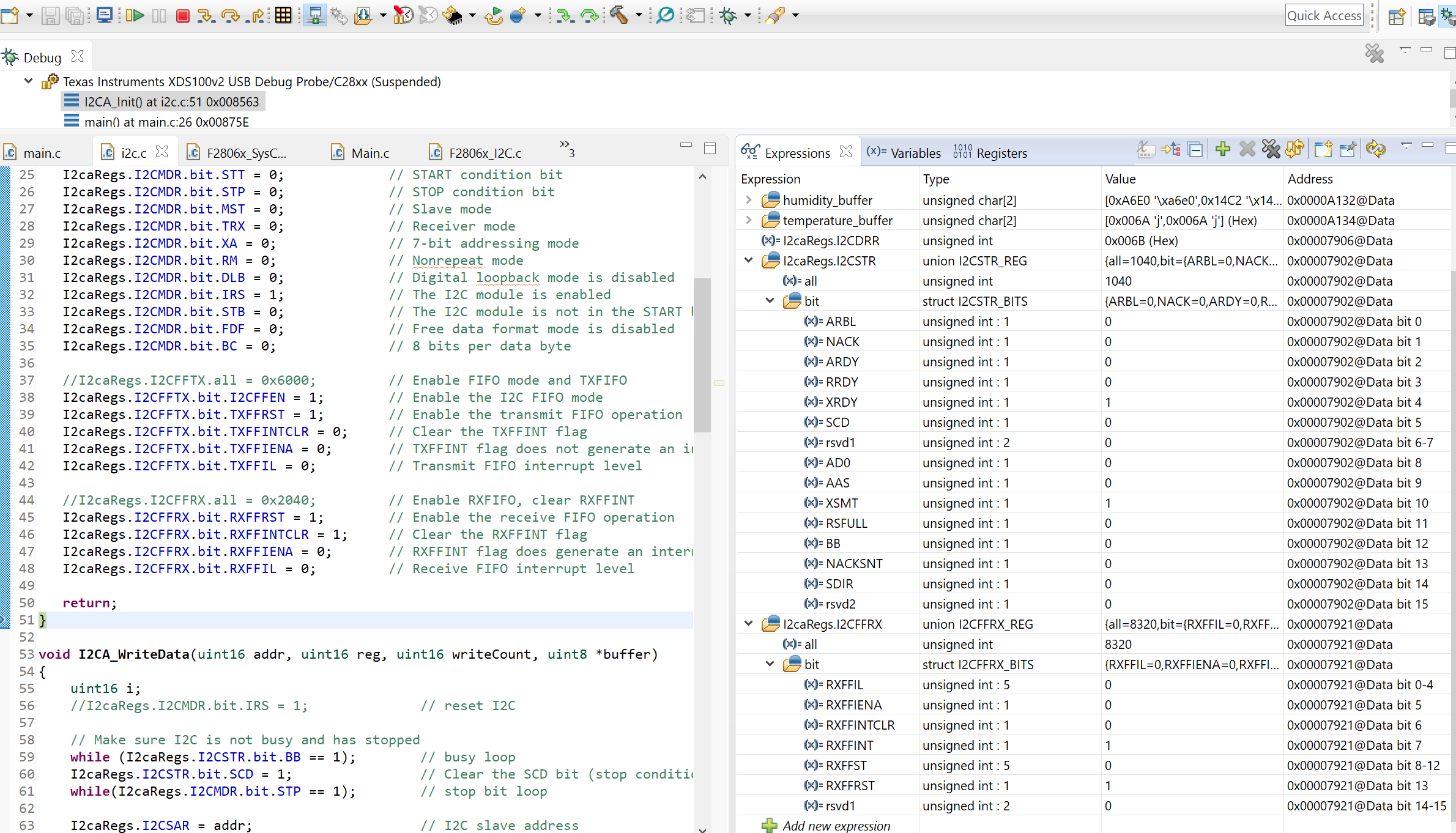The height and width of the screenshot is (833, 1456).
Task: Click the Step Over icon
Action: coord(231,15)
